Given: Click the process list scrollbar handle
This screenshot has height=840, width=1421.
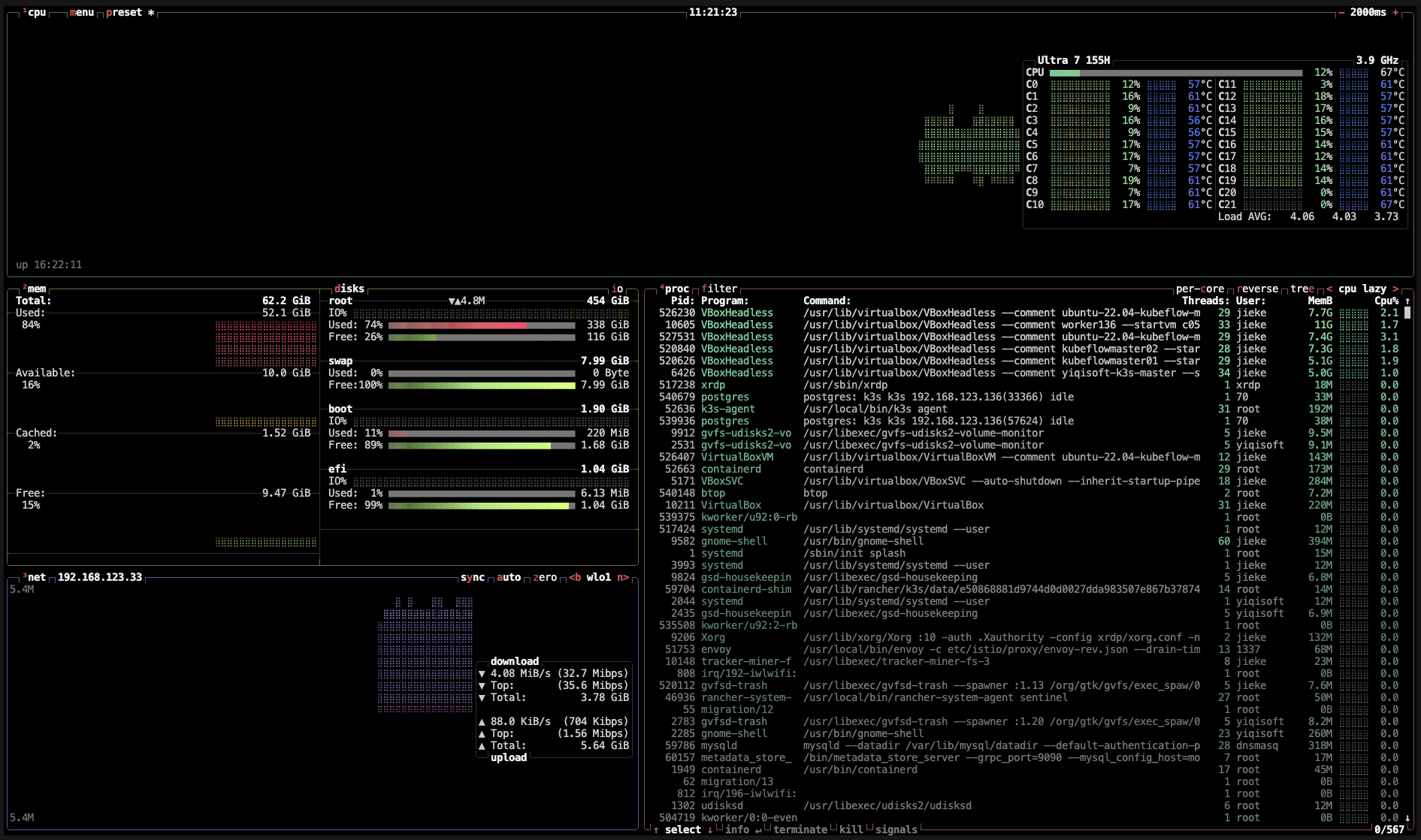Looking at the screenshot, I should pyautogui.click(x=1407, y=313).
